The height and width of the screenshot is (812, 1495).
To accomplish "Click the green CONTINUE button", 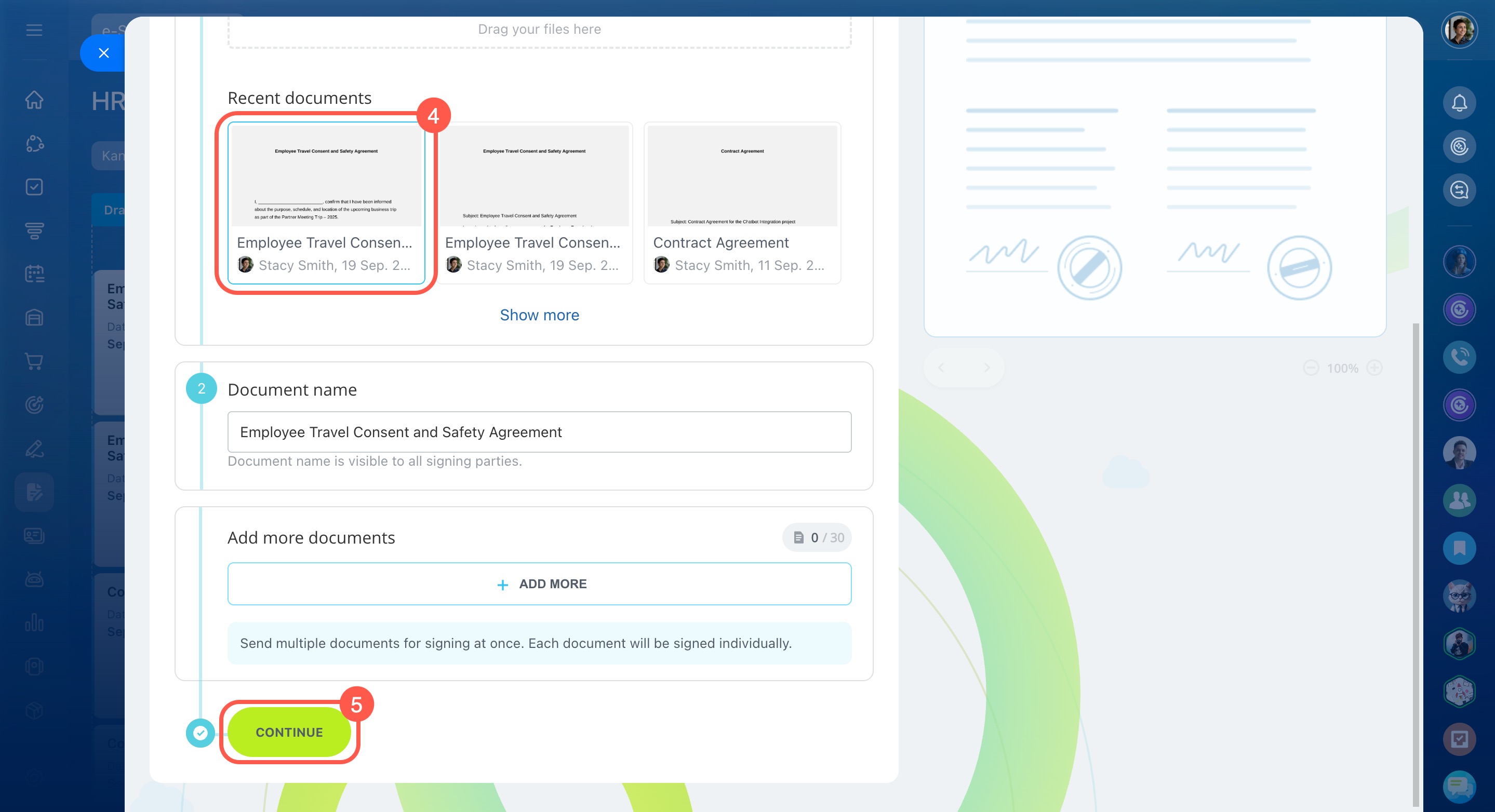I will pyautogui.click(x=289, y=732).
